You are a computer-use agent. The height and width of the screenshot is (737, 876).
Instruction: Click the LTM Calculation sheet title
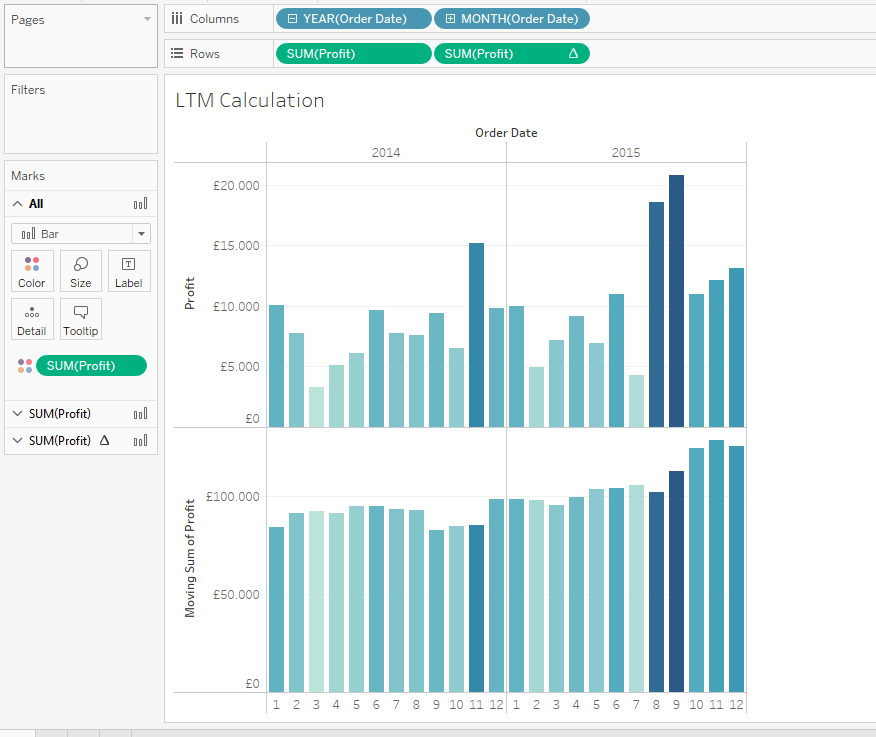coord(250,100)
